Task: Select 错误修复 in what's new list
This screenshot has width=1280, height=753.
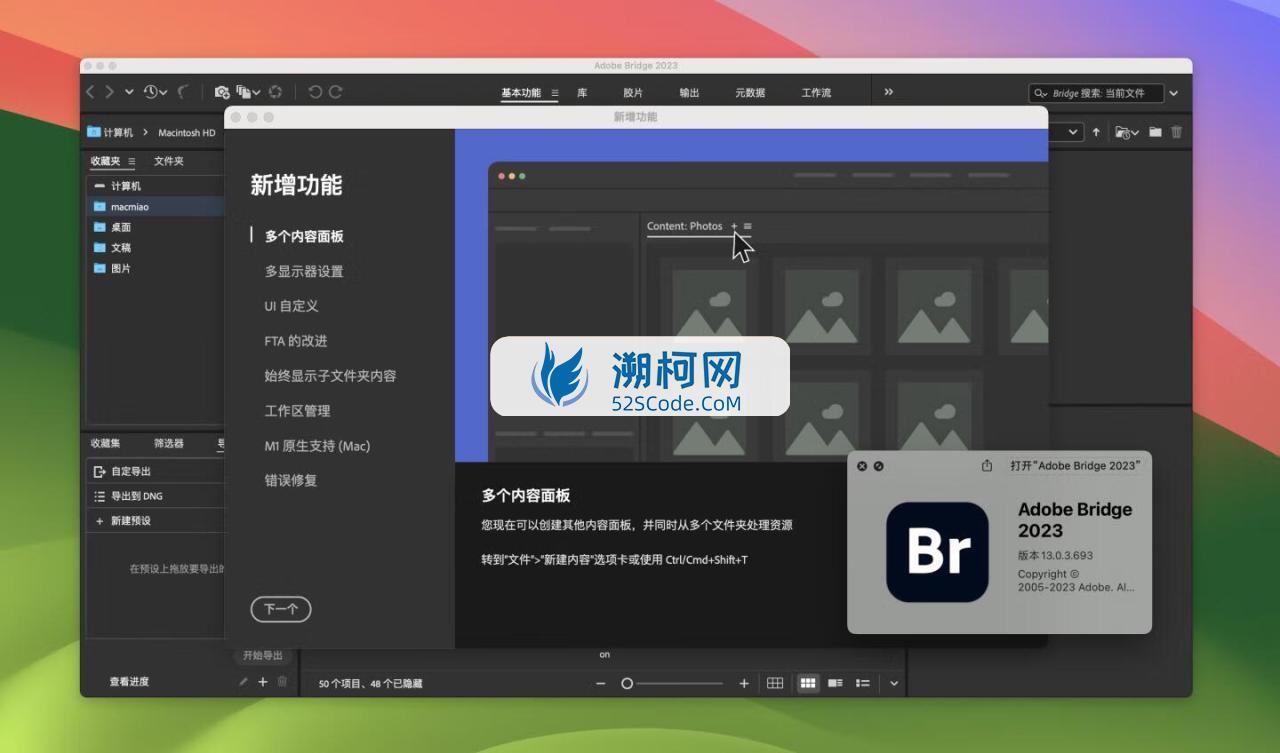Action: tap(291, 480)
